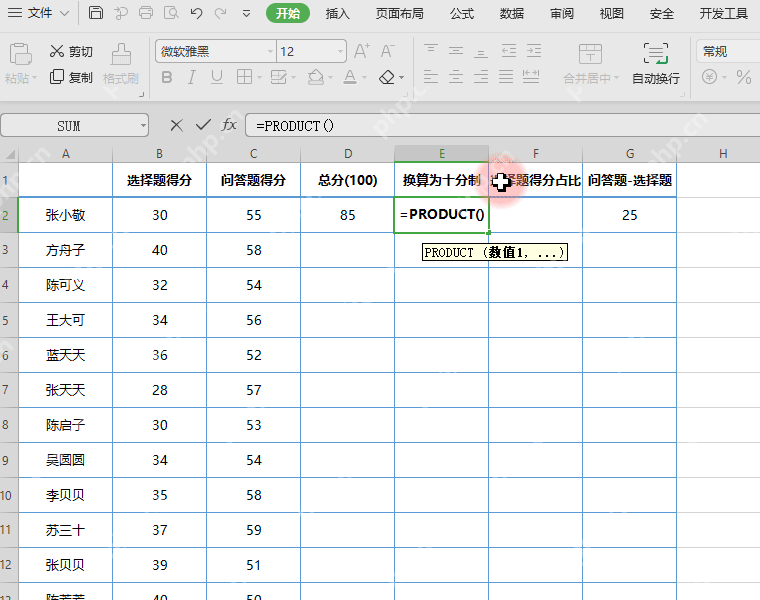This screenshot has height=600, width=760.
Task: Toggle italic formatting
Action: pos(192,77)
